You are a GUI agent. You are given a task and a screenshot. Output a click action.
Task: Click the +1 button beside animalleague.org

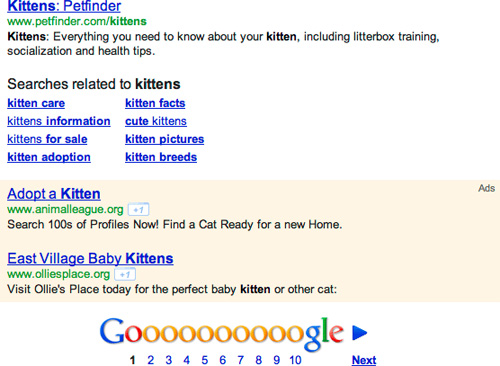pyautogui.click(x=138, y=210)
